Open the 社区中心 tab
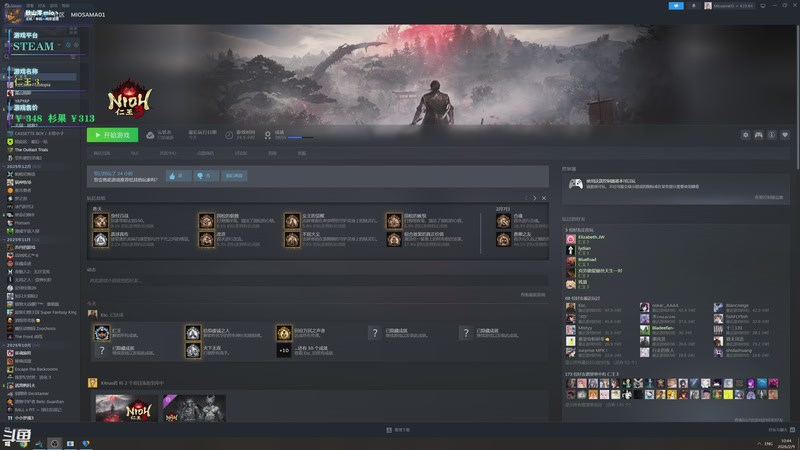Image resolution: width=800 pixels, height=450 pixels. click(168, 153)
